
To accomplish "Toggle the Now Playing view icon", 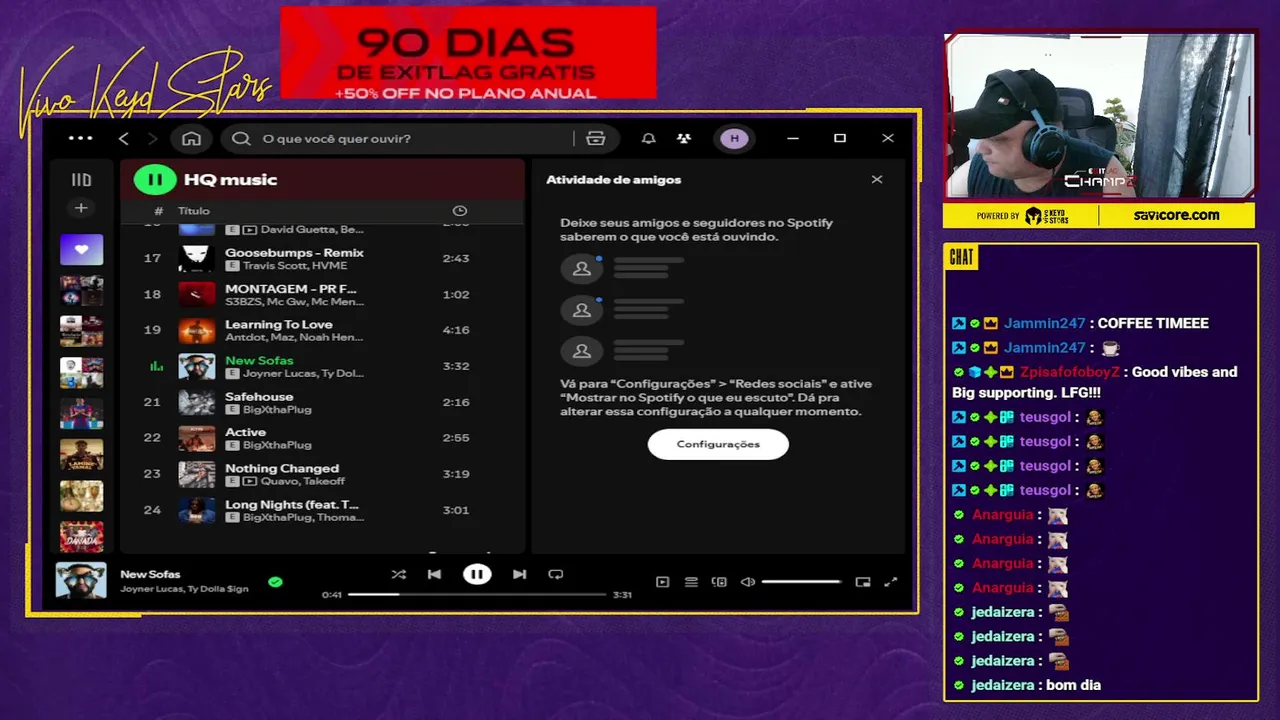I will point(662,582).
